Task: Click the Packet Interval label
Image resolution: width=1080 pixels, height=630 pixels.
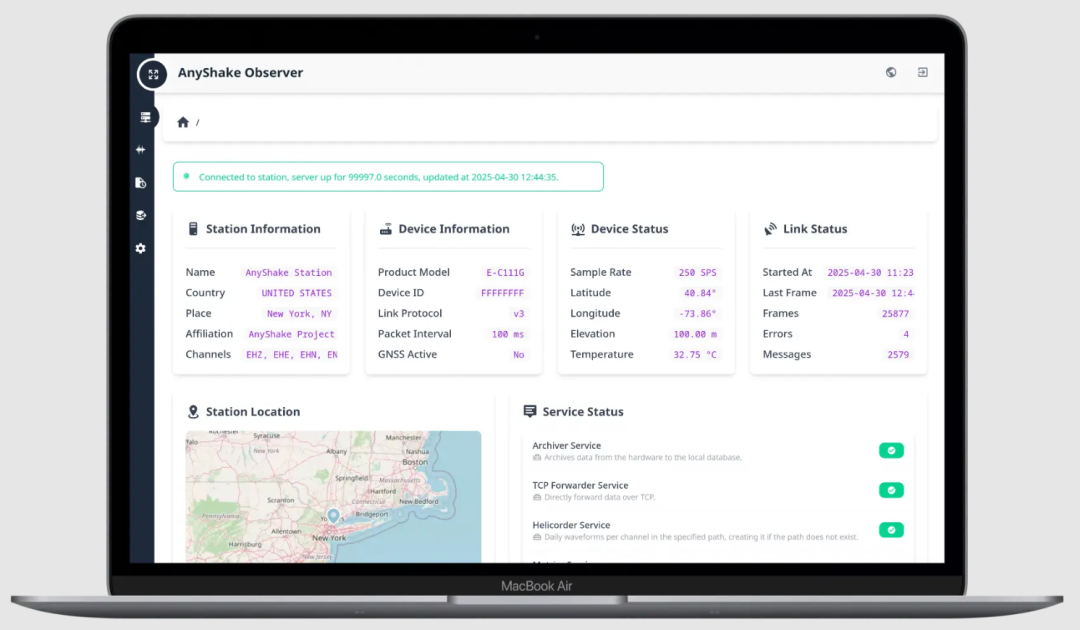Action: coord(414,333)
